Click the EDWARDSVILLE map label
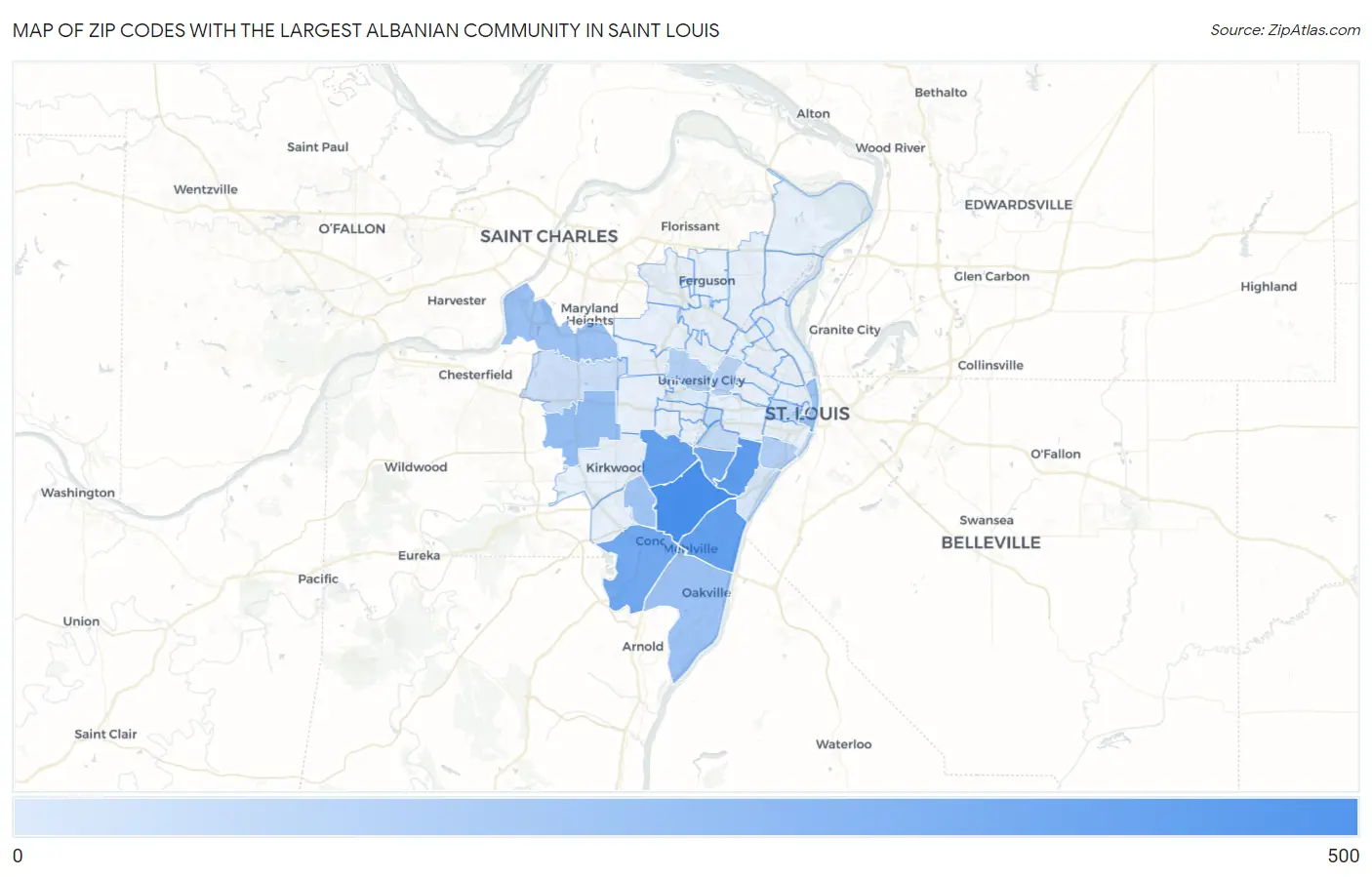 1018,205
